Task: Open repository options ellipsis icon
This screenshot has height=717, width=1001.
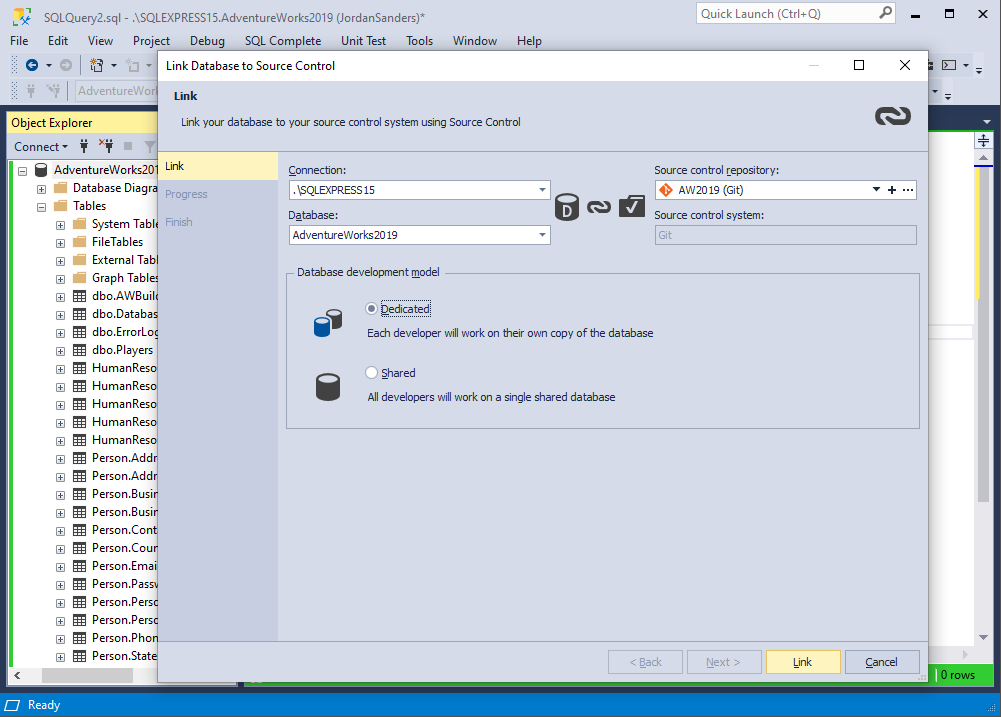Action: coord(908,190)
